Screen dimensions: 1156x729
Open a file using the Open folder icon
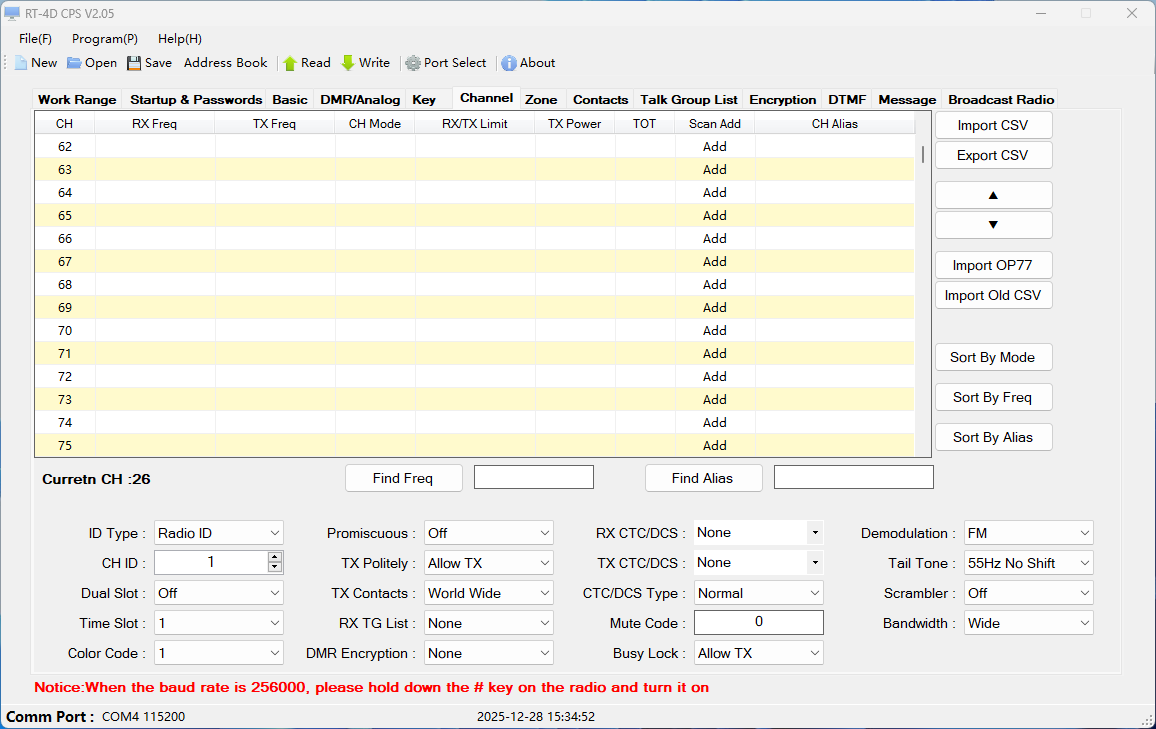[x=75, y=63]
